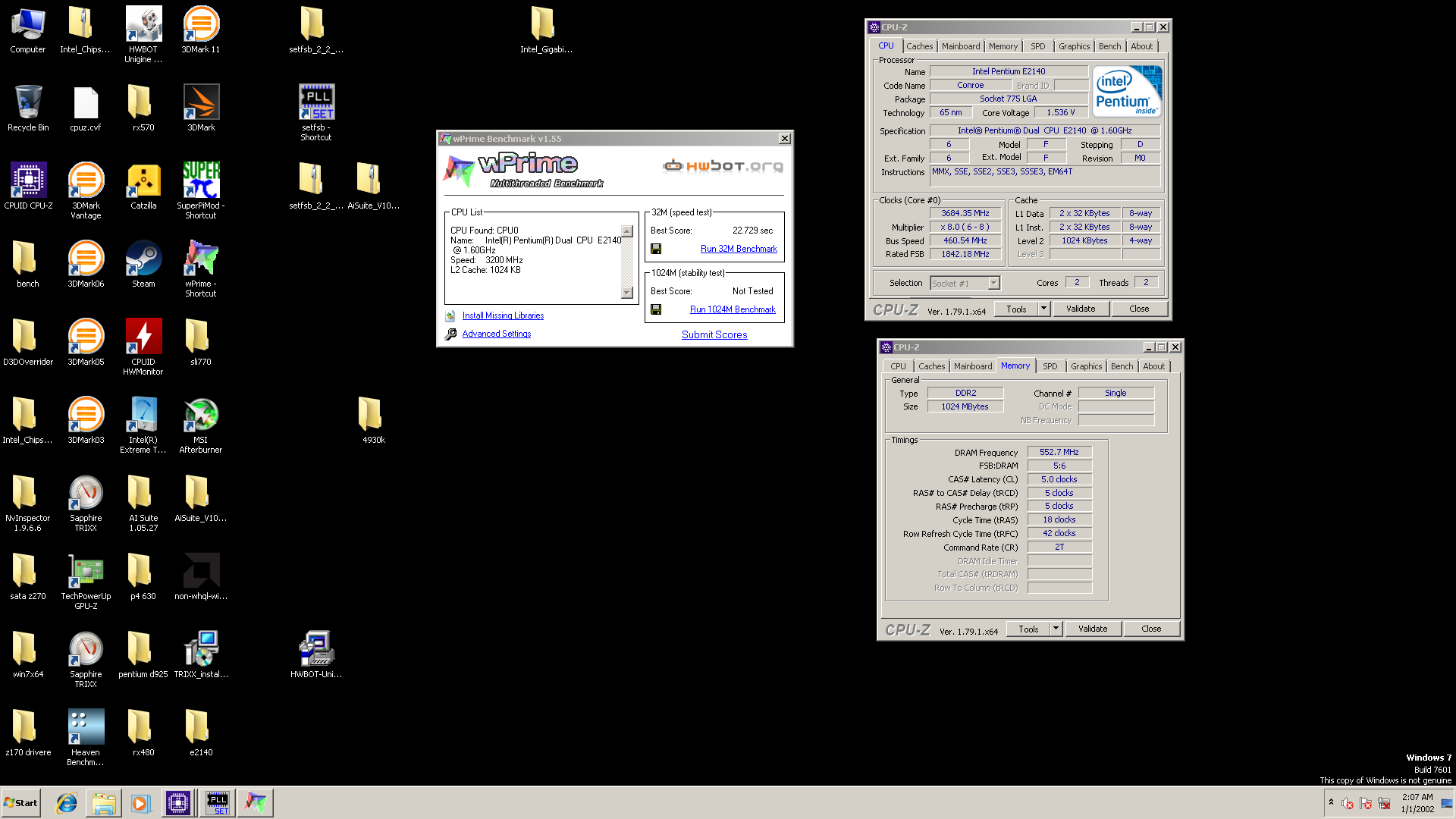Open the cpuz.cvf file
Image resolution: width=1456 pixels, height=819 pixels.
pyautogui.click(x=86, y=108)
